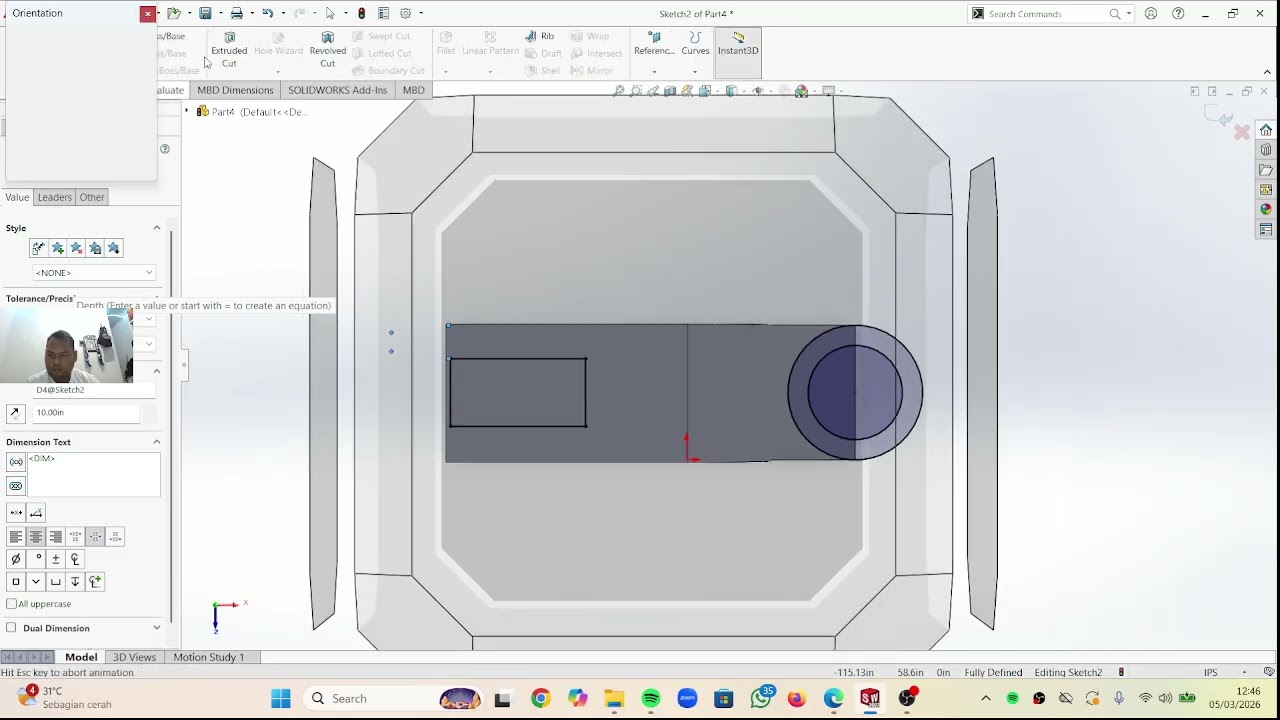This screenshot has height=720, width=1280.
Task: Expand dropdown under Curves
Action: tap(695, 71)
